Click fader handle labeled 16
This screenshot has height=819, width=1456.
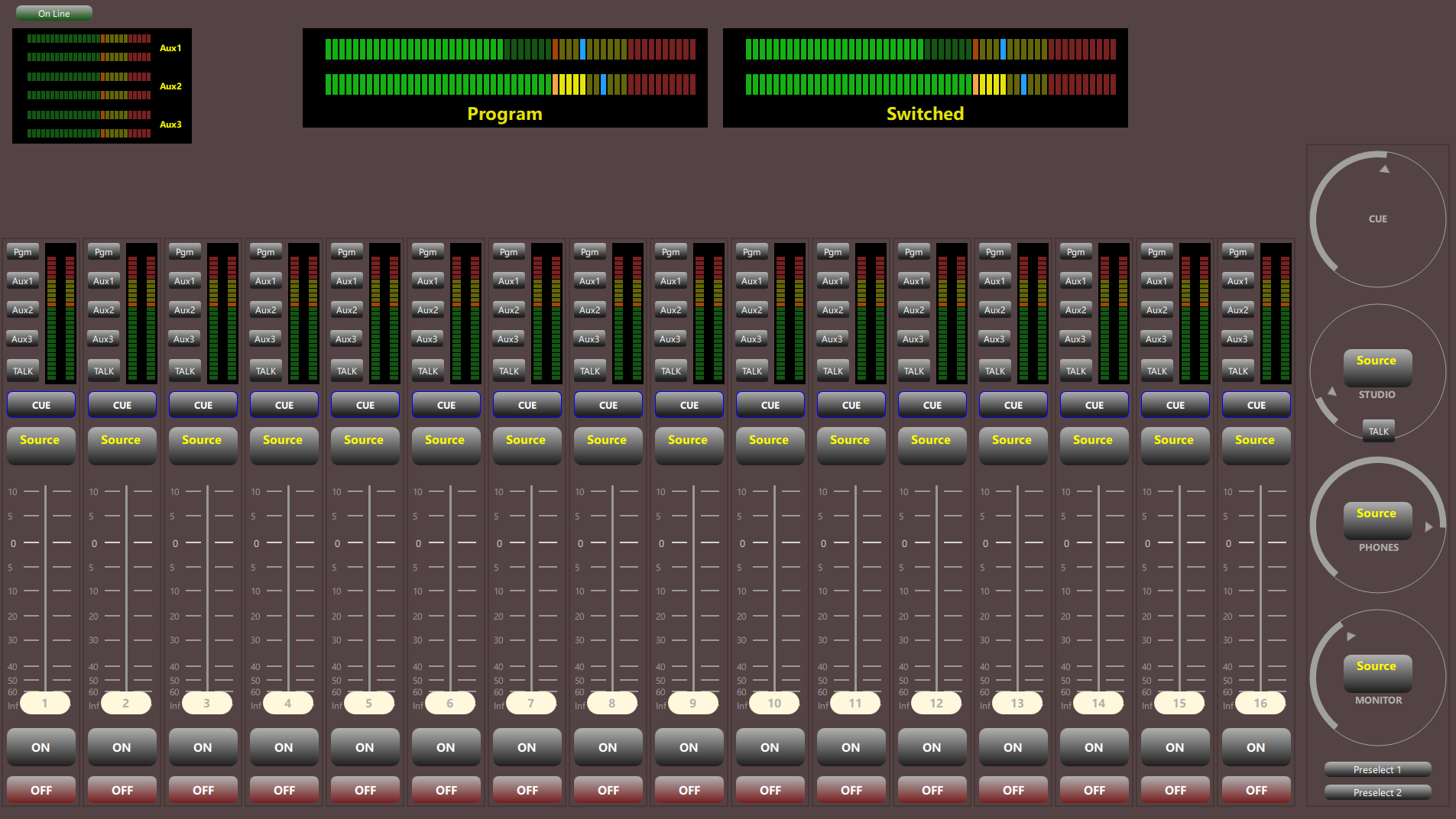coord(1260,703)
